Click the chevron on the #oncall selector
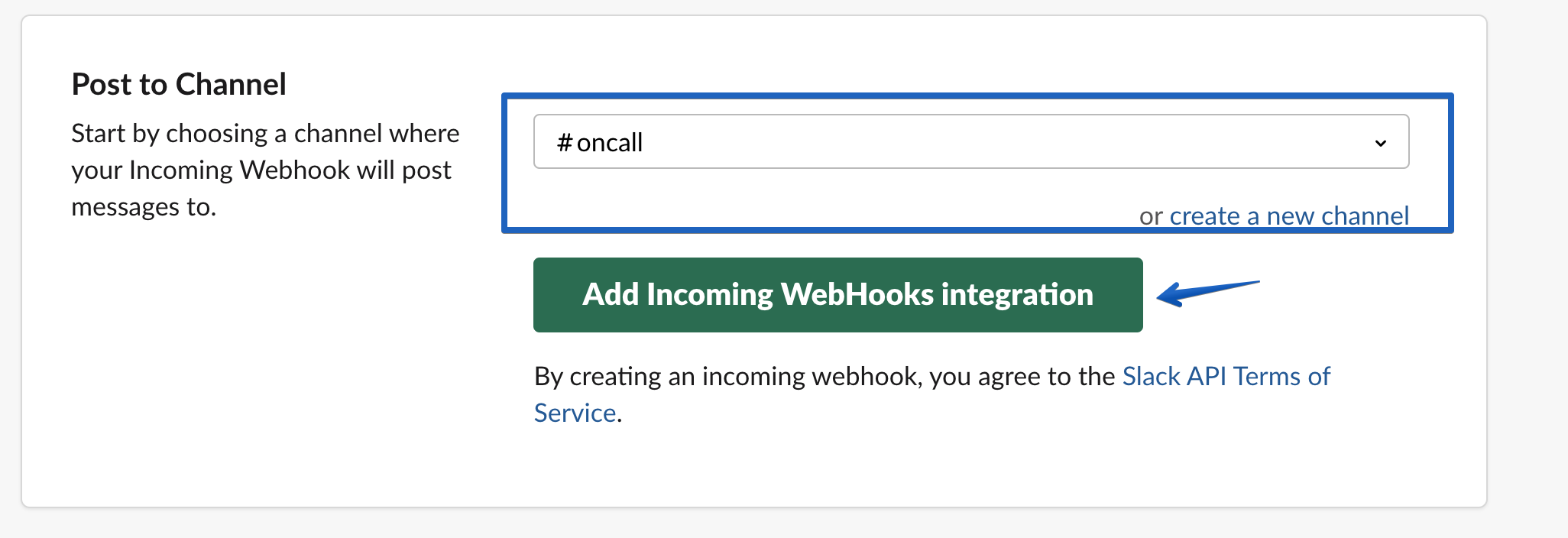The image size is (1568, 538). (x=1380, y=142)
